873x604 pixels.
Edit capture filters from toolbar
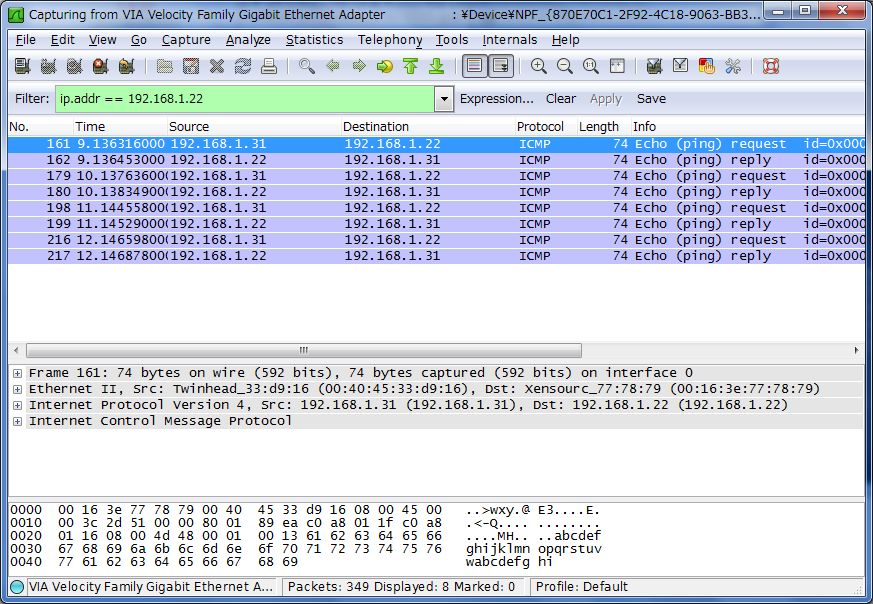coord(654,66)
